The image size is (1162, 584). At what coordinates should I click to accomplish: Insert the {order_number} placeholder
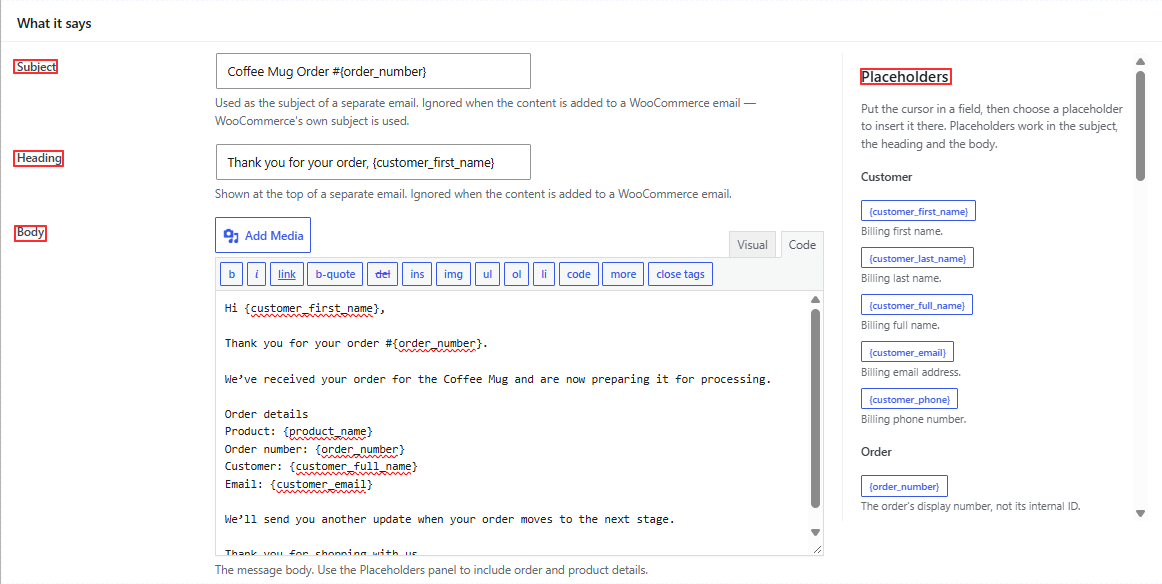(904, 486)
